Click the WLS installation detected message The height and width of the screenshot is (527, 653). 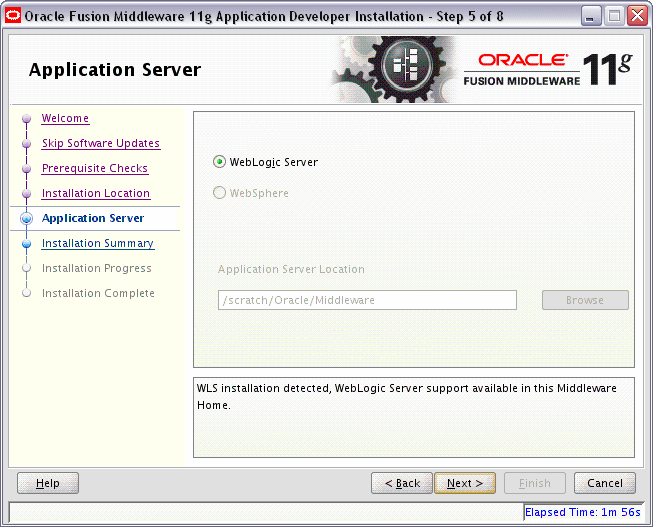point(406,396)
